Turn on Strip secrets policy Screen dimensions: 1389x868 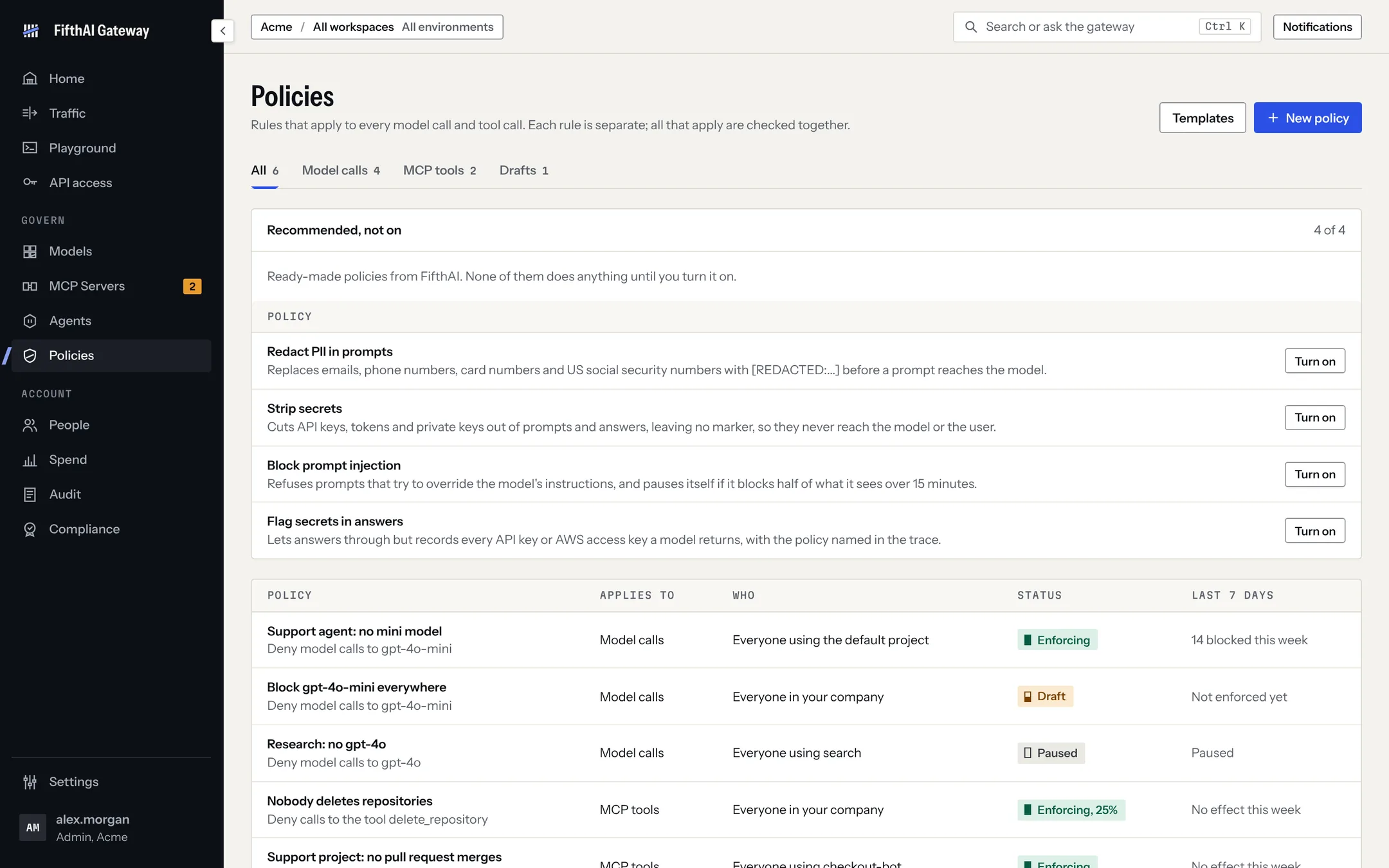(1314, 417)
